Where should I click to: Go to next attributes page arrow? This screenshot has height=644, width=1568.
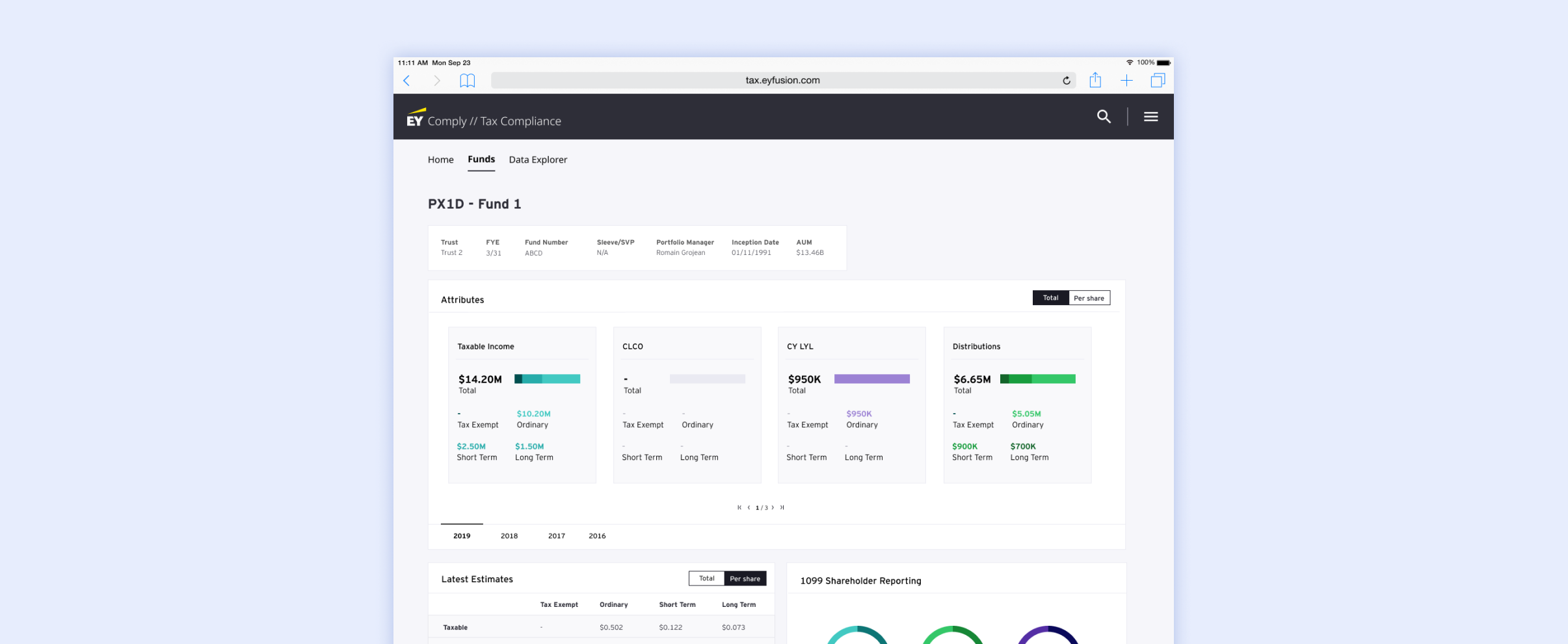773,507
